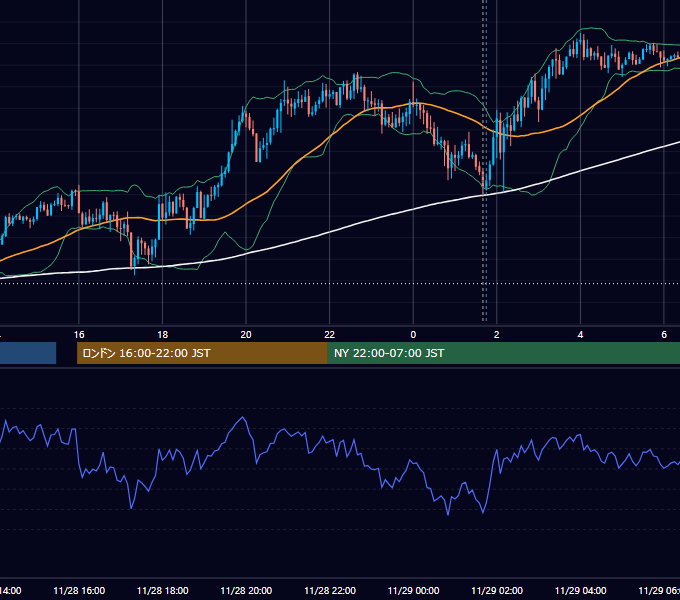Click hour label 22 on time axis
Screen dimensions: 680x600
[x=330, y=335]
